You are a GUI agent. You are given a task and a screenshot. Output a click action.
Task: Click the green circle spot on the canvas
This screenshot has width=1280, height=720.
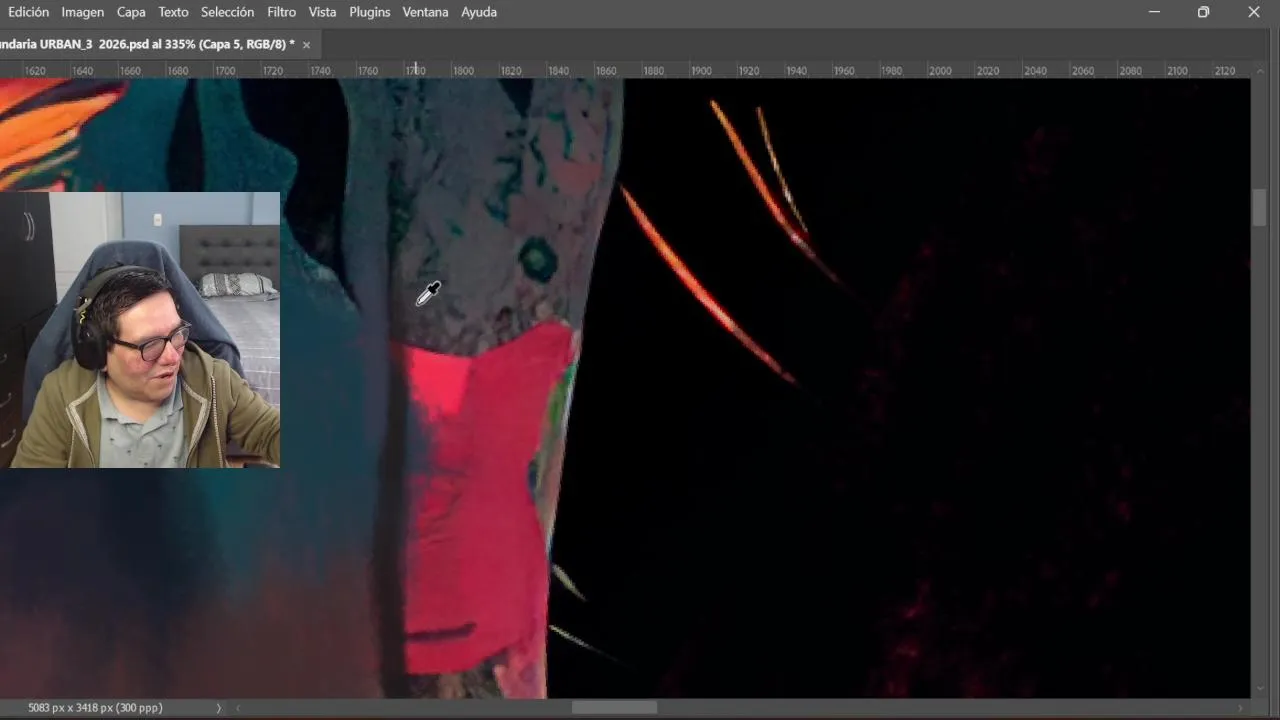538,259
